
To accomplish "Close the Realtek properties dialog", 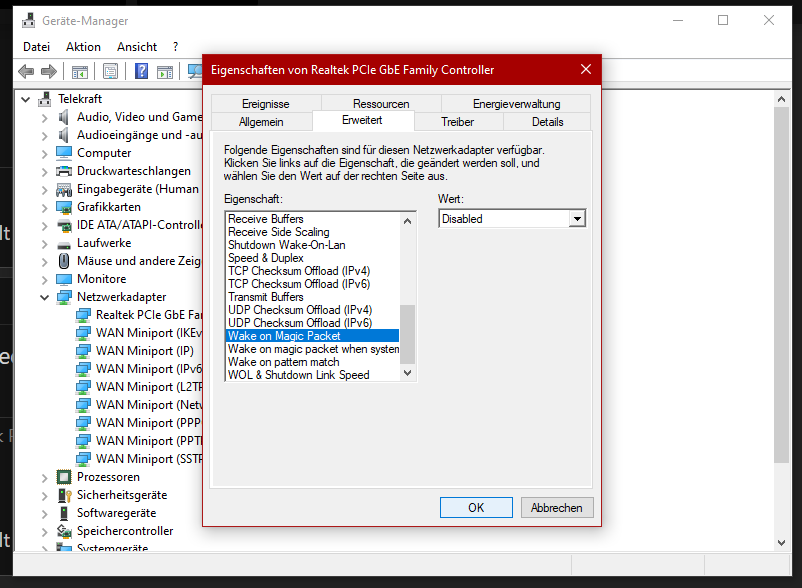I will tap(586, 70).
